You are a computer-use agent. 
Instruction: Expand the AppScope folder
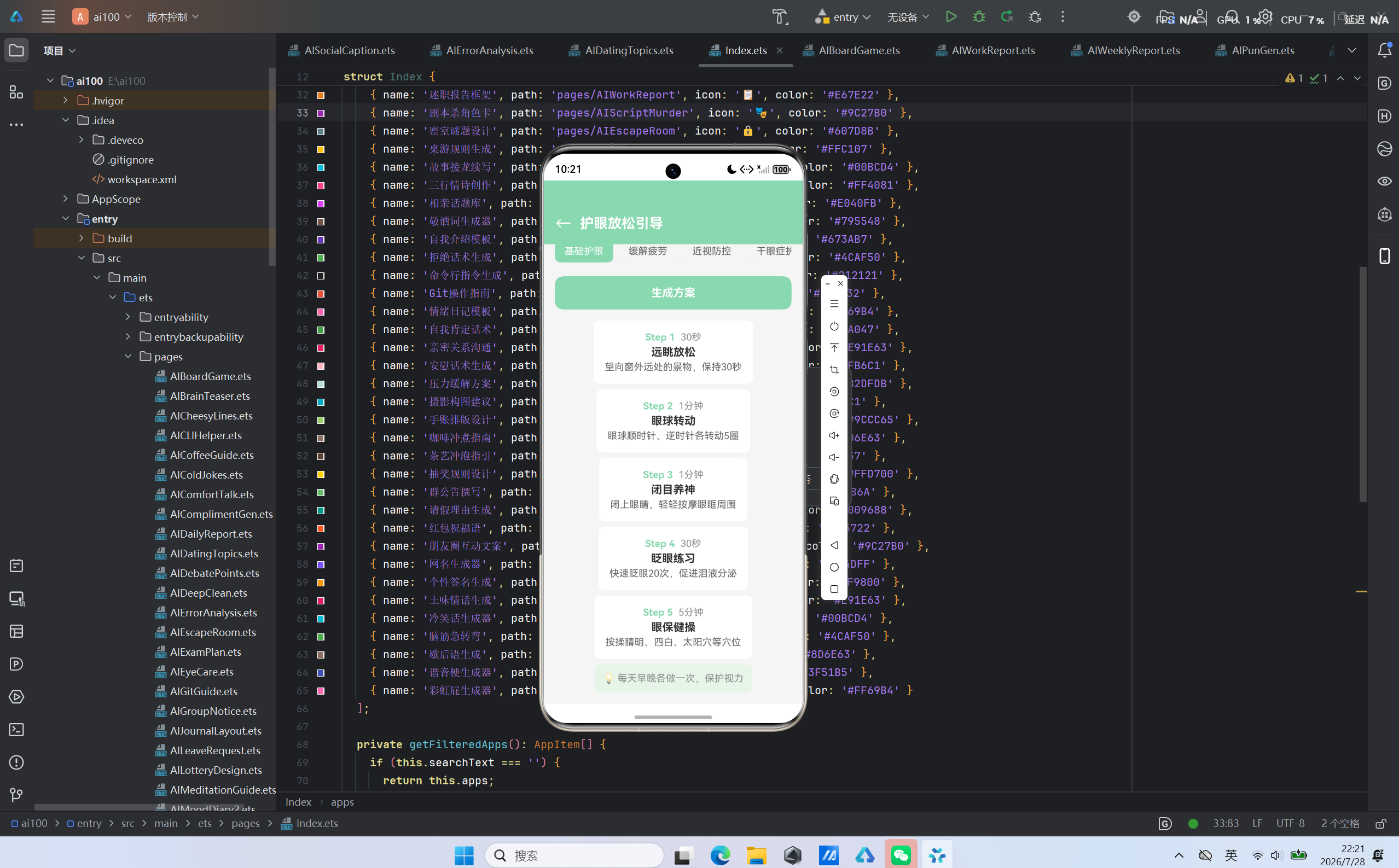pos(66,199)
